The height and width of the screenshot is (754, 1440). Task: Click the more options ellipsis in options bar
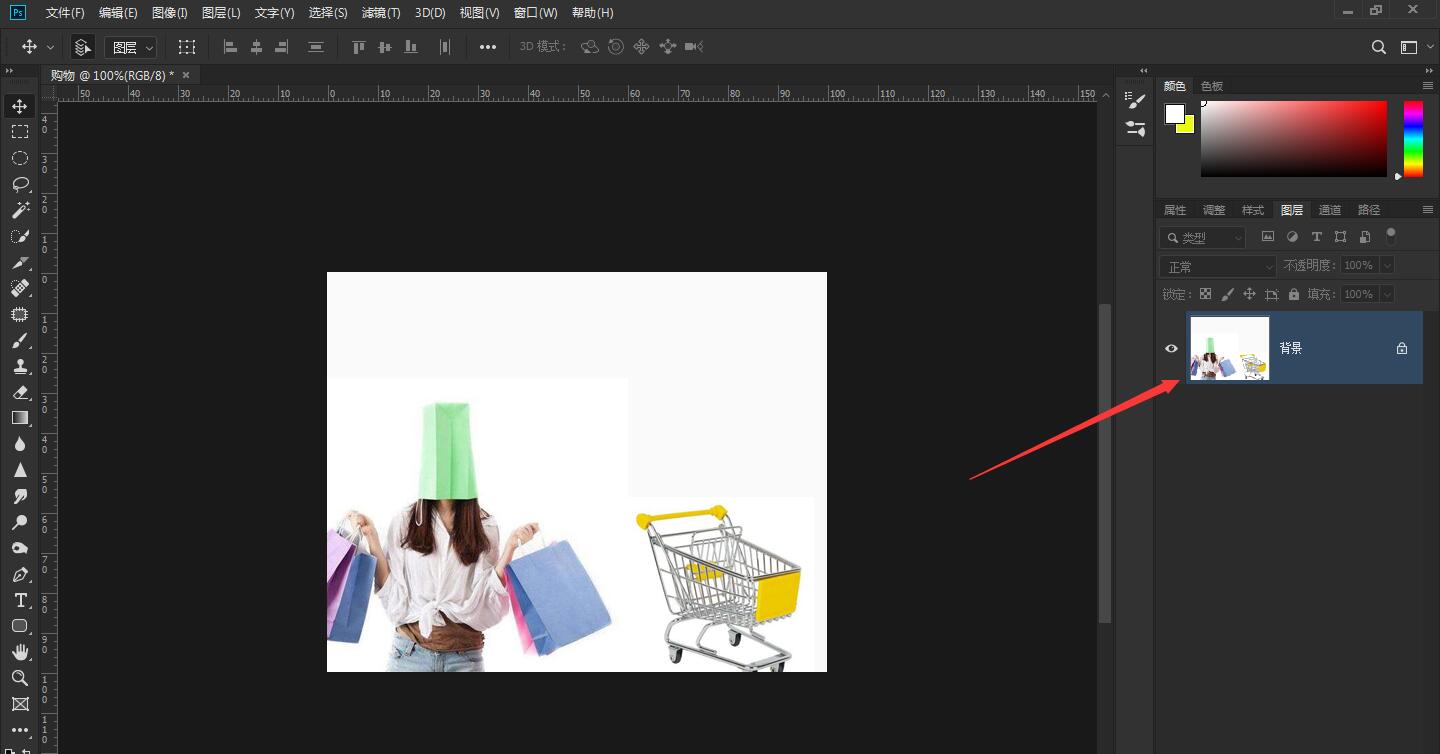tap(488, 47)
